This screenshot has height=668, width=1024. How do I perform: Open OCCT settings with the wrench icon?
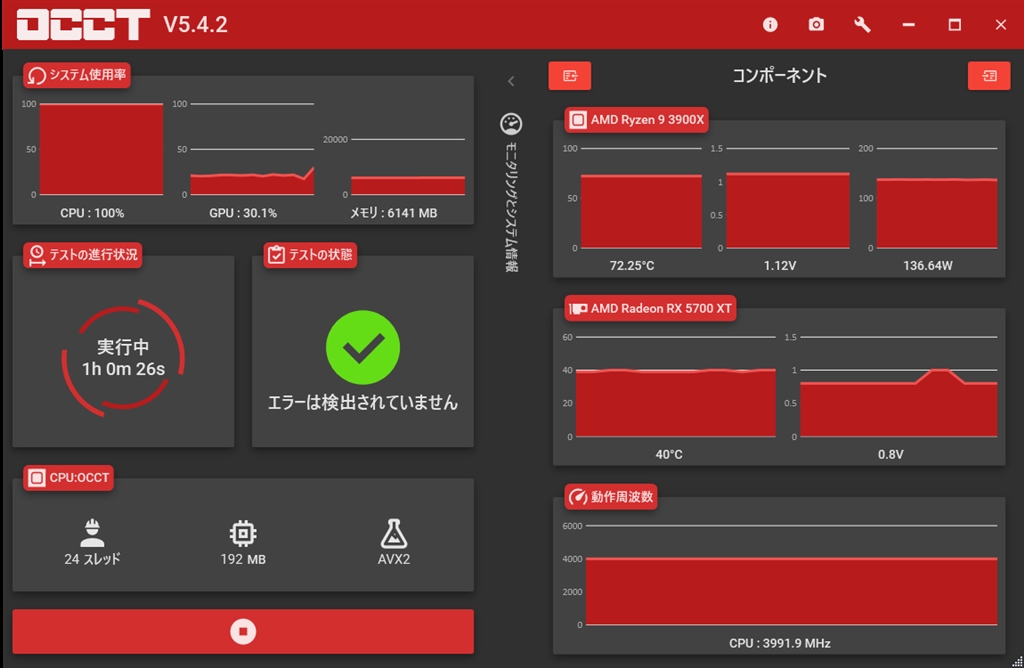pyautogui.click(x=861, y=24)
